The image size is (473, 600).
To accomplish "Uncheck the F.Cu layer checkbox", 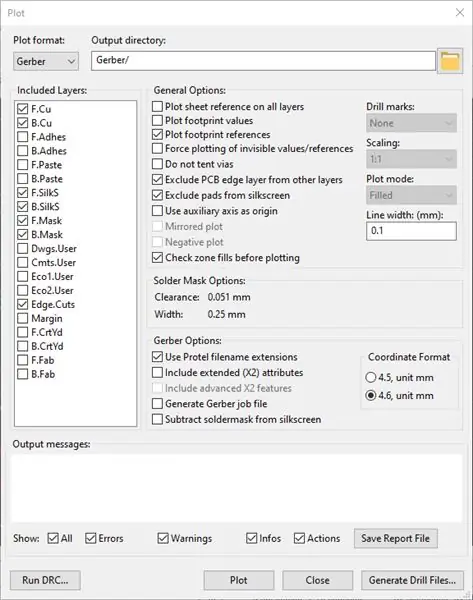I will pyautogui.click(x=23, y=109).
